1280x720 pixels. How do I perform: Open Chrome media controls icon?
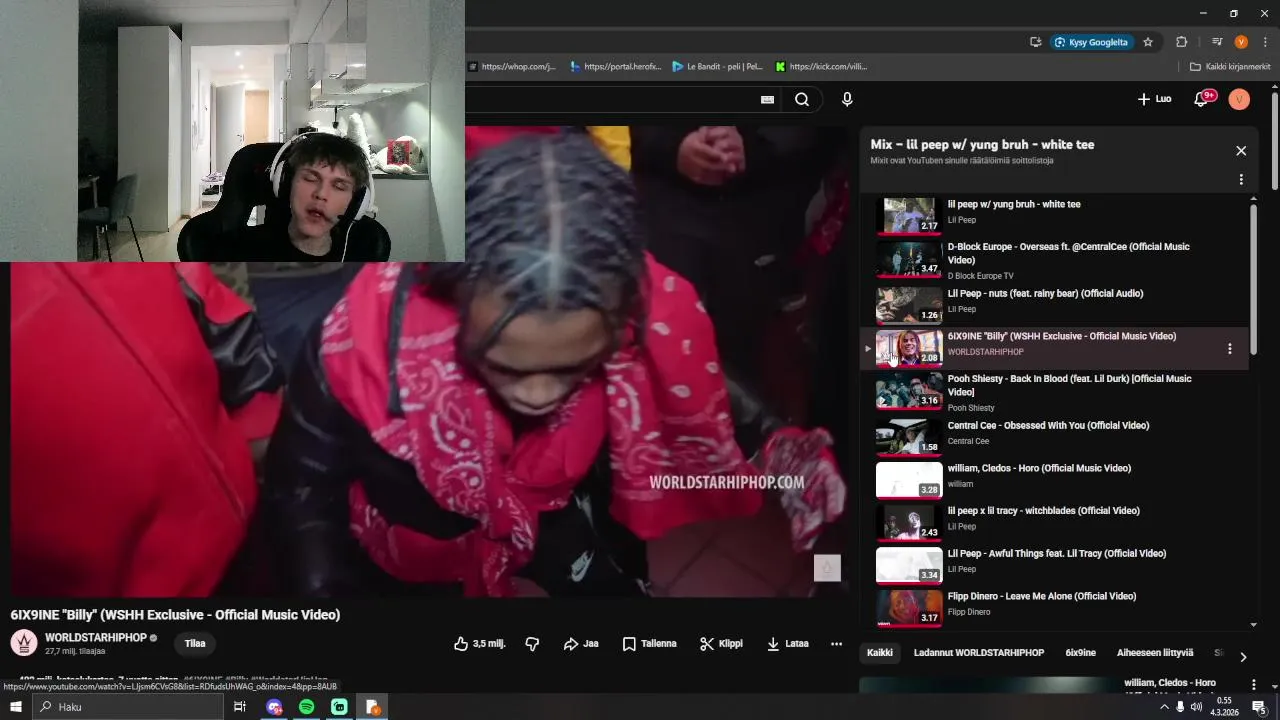pos(1217,42)
